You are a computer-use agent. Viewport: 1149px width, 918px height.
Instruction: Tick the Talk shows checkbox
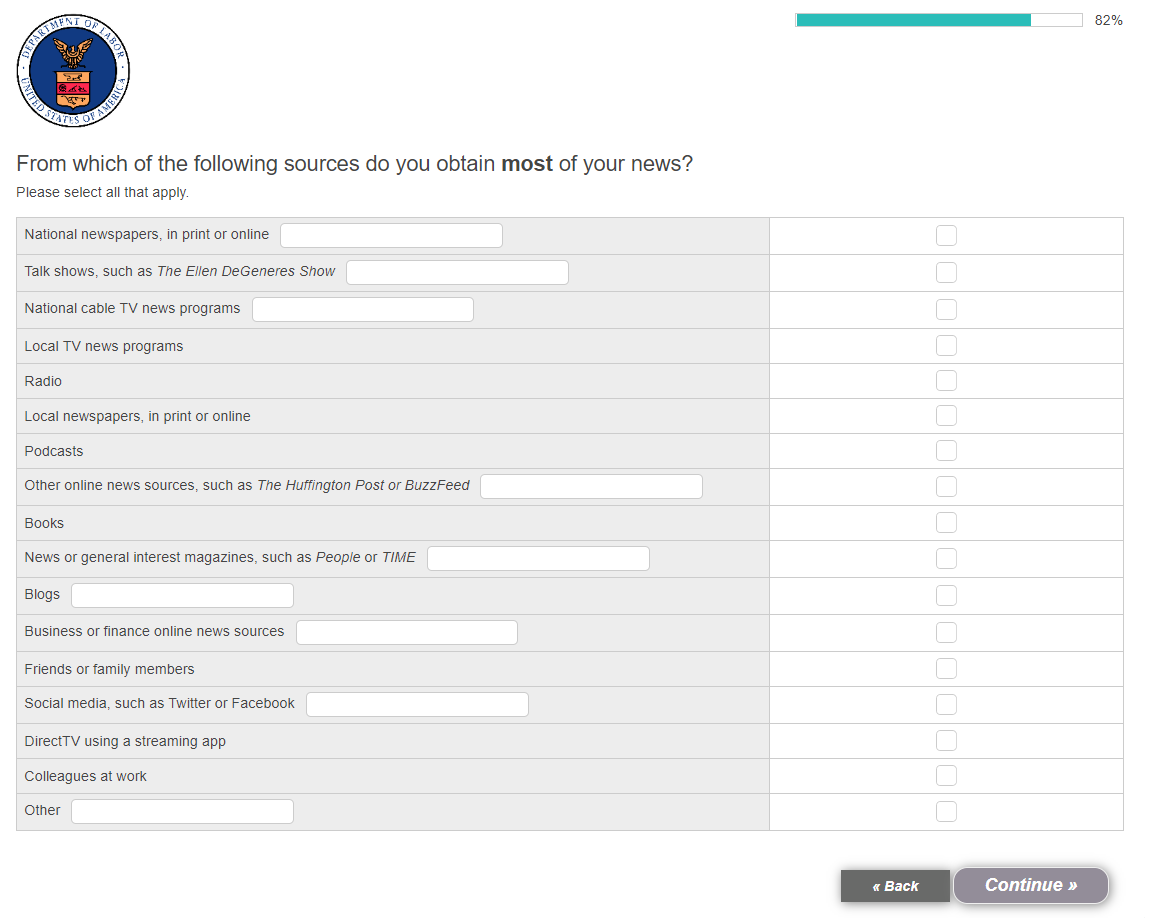pyautogui.click(x=946, y=273)
